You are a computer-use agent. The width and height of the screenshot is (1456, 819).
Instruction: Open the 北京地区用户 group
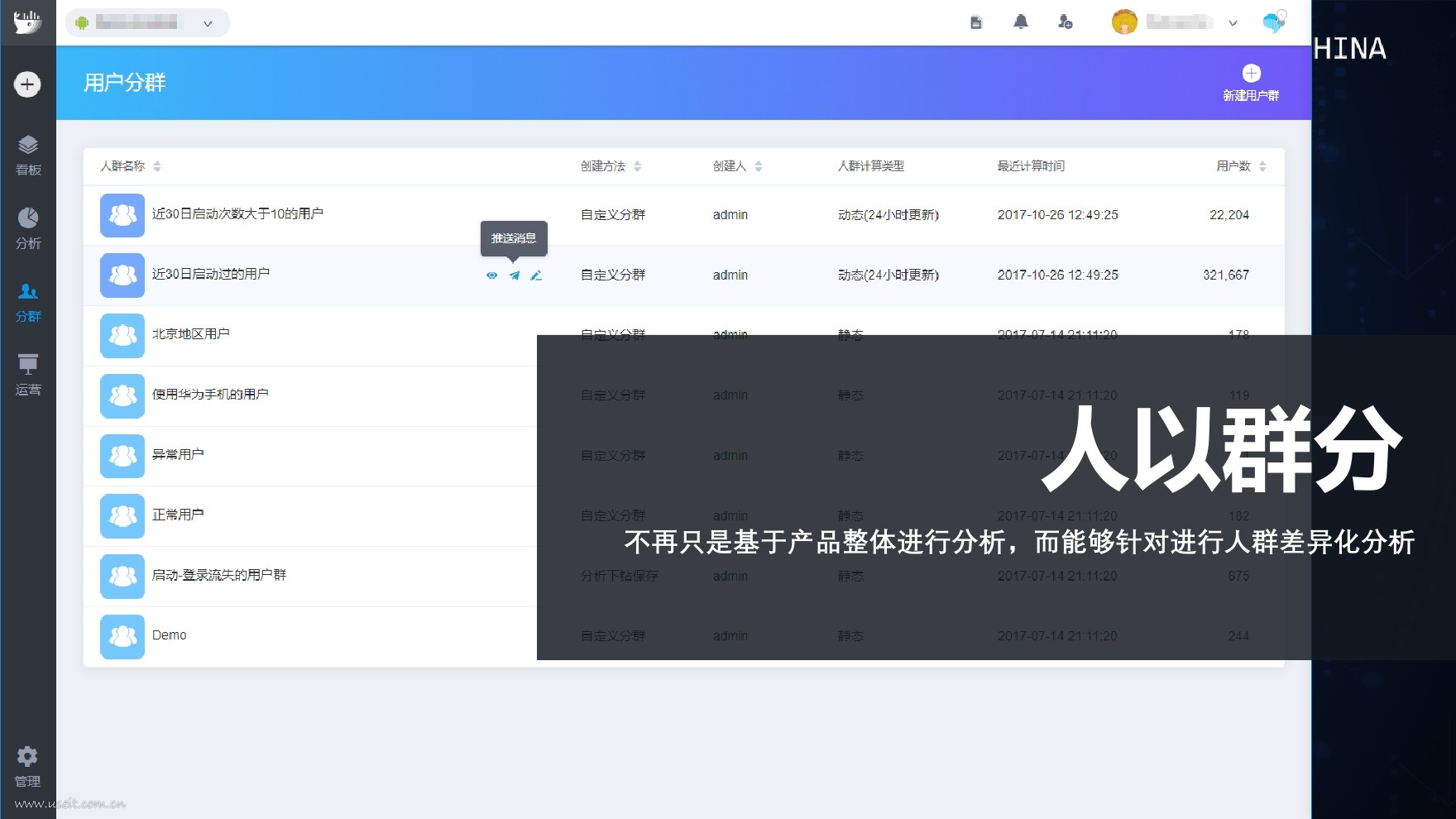(191, 334)
